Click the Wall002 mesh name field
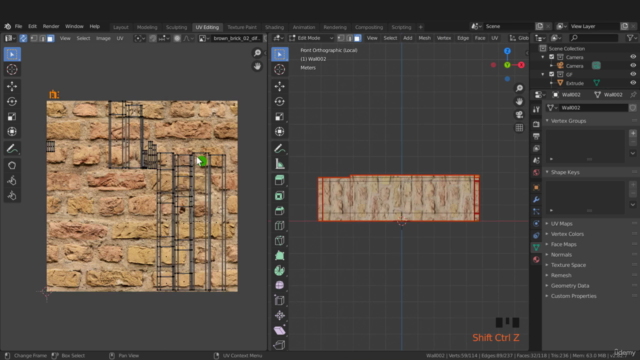Screen dimensions: 640x360 593,108
